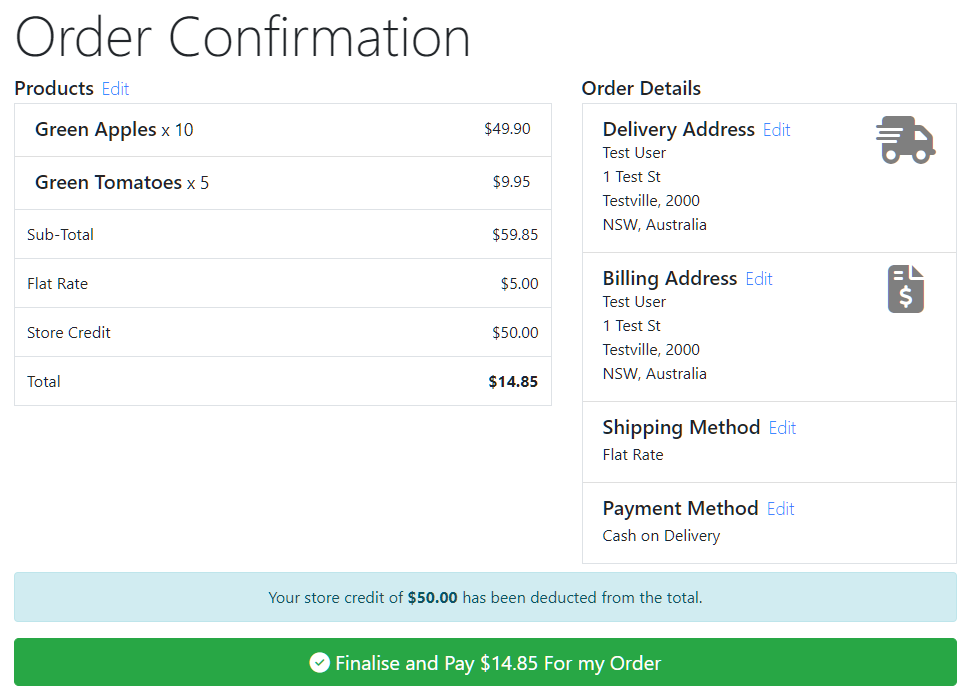Click the checkmark icon on Finalise button
Viewport: 963px width, 691px height.
click(x=319, y=663)
